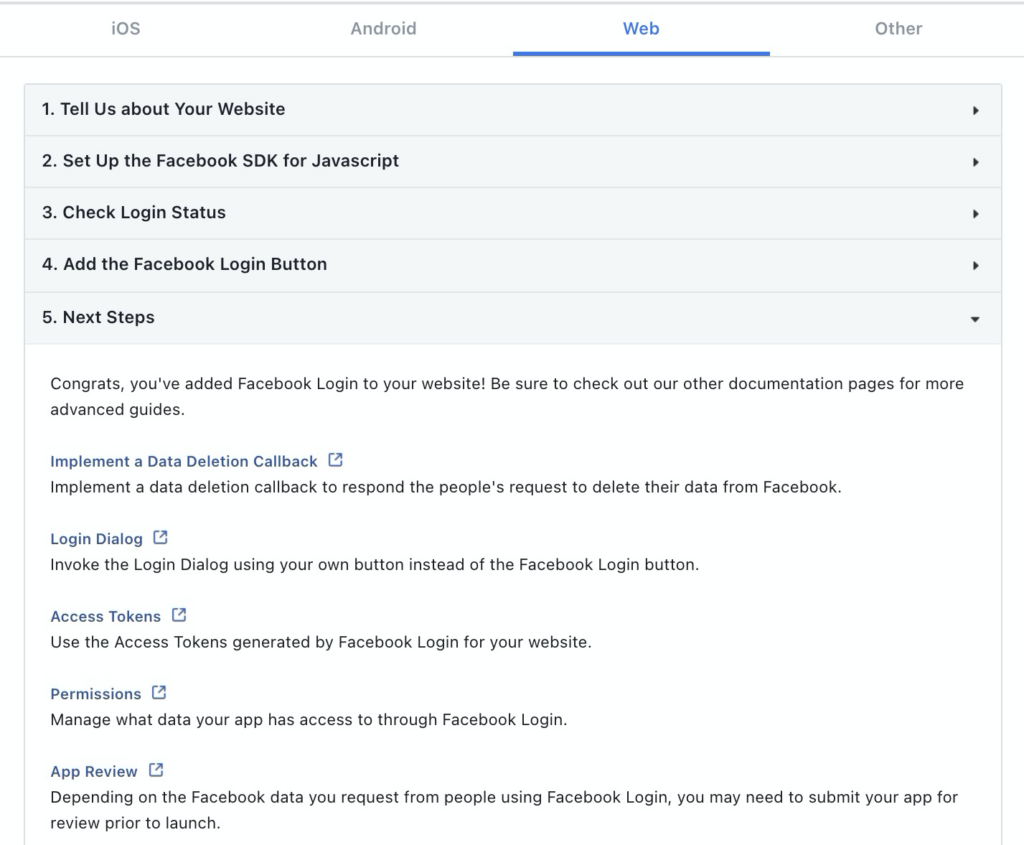Image resolution: width=1024 pixels, height=845 pixels.
Task: Click the external link icon next to Permissions
Action: [x=158, y=692]
